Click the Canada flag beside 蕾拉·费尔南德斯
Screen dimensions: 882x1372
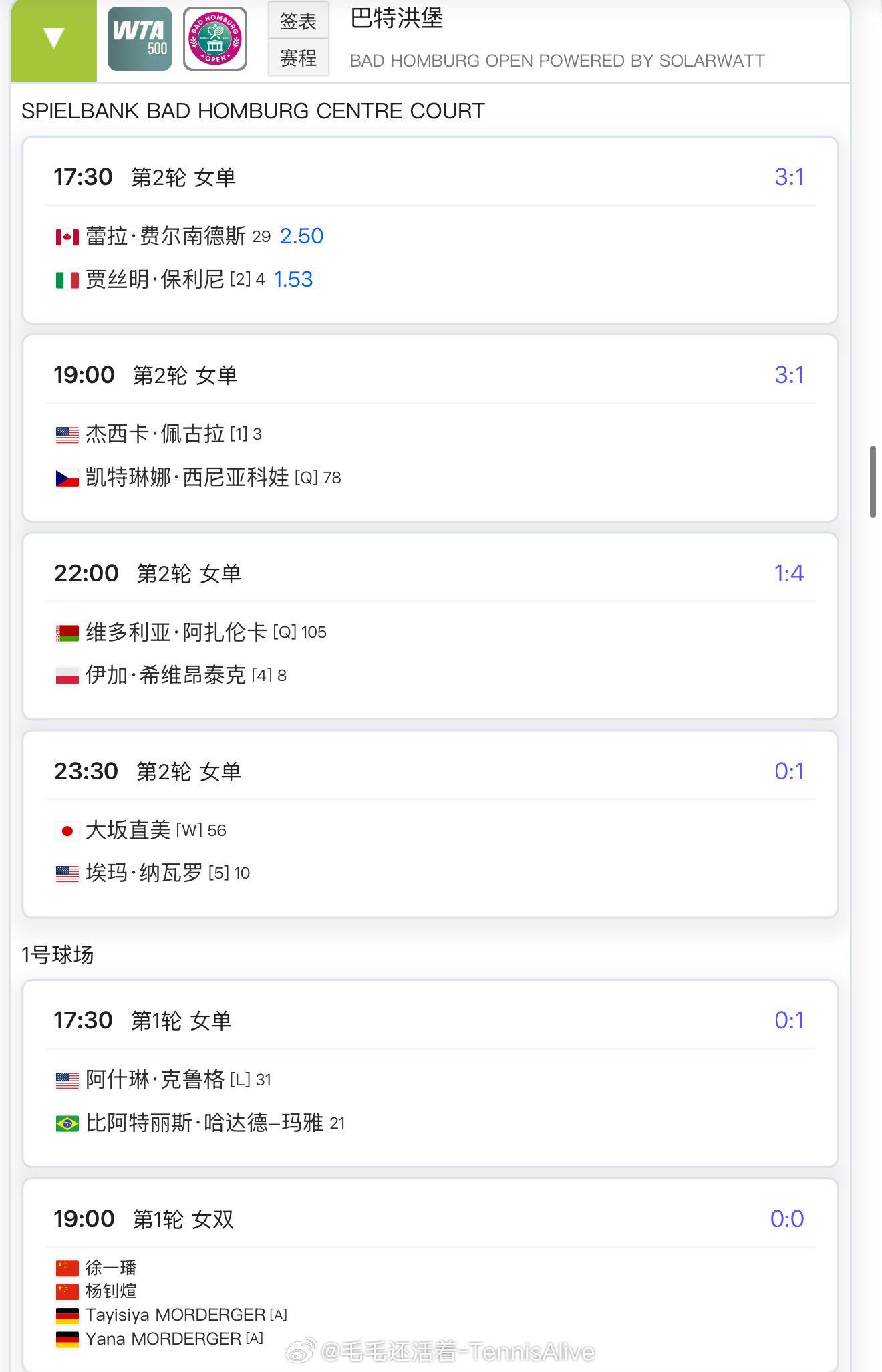(67, 237)
